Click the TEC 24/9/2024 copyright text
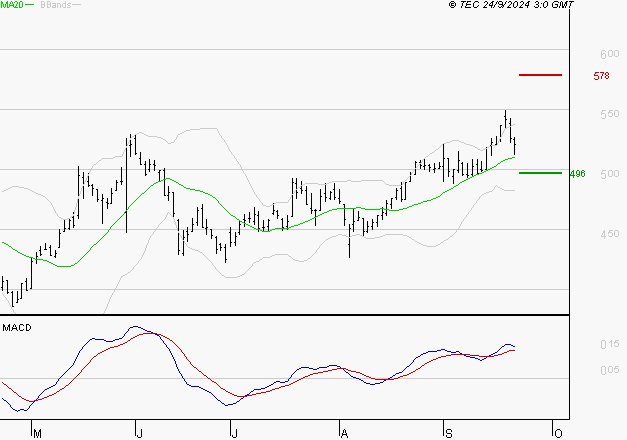 tap(511, 4)
